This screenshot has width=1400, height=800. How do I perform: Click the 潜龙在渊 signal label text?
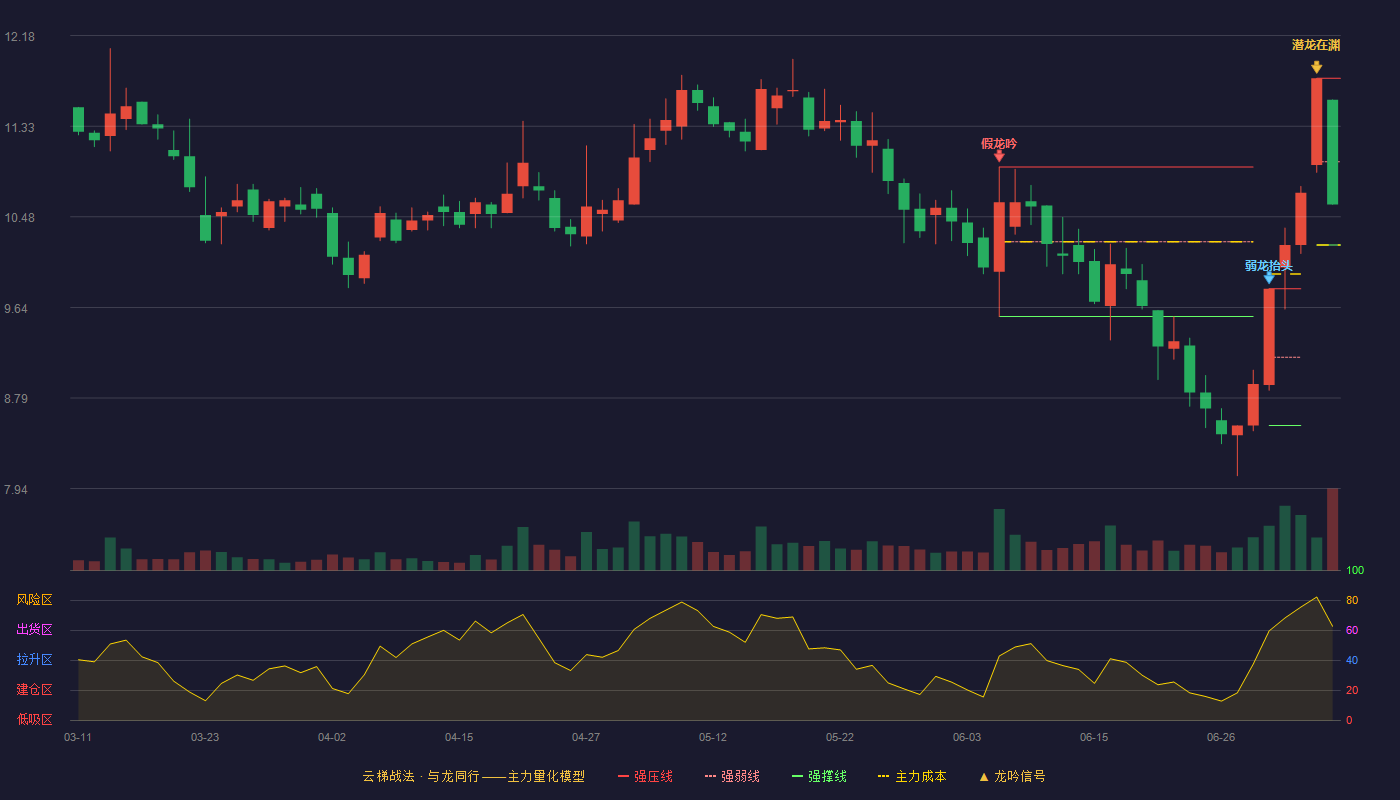pos(1316,45)
